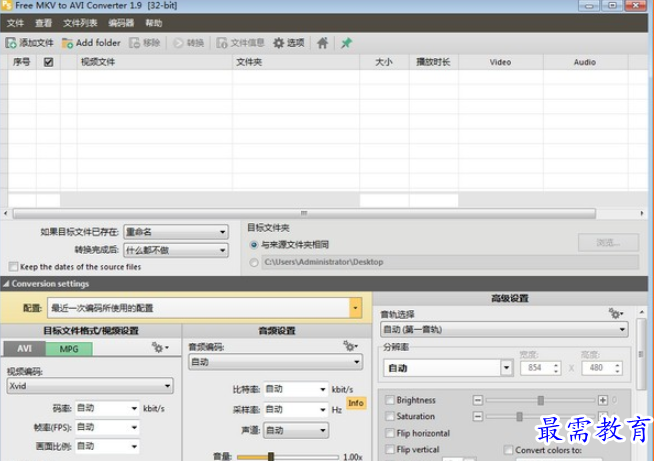
Task: Open the audio codec (音频编码) dropdown
Action: tap(275, 362)
